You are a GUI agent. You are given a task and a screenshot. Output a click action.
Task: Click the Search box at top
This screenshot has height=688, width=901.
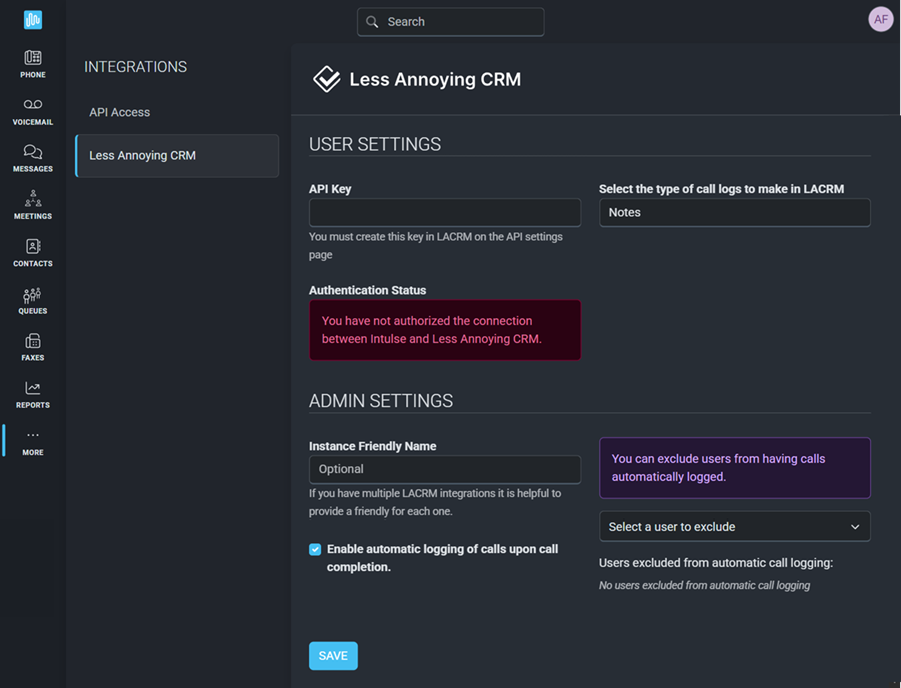coord(451,22)
